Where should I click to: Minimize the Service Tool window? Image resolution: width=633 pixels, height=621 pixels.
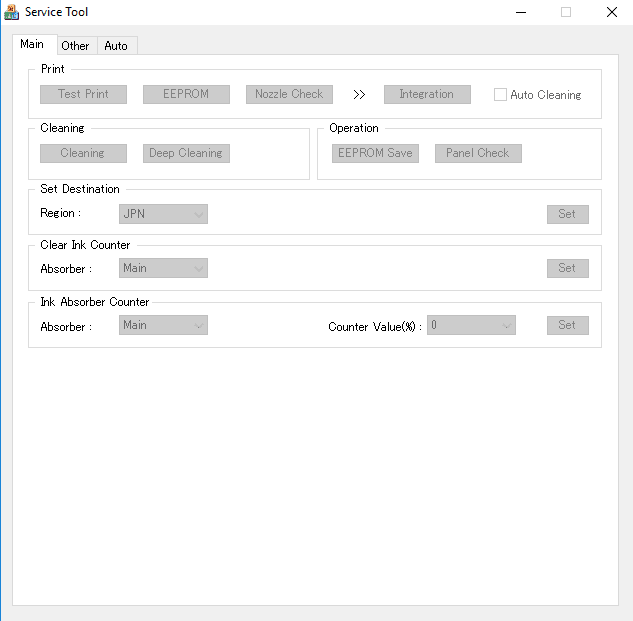pos(521,12)
